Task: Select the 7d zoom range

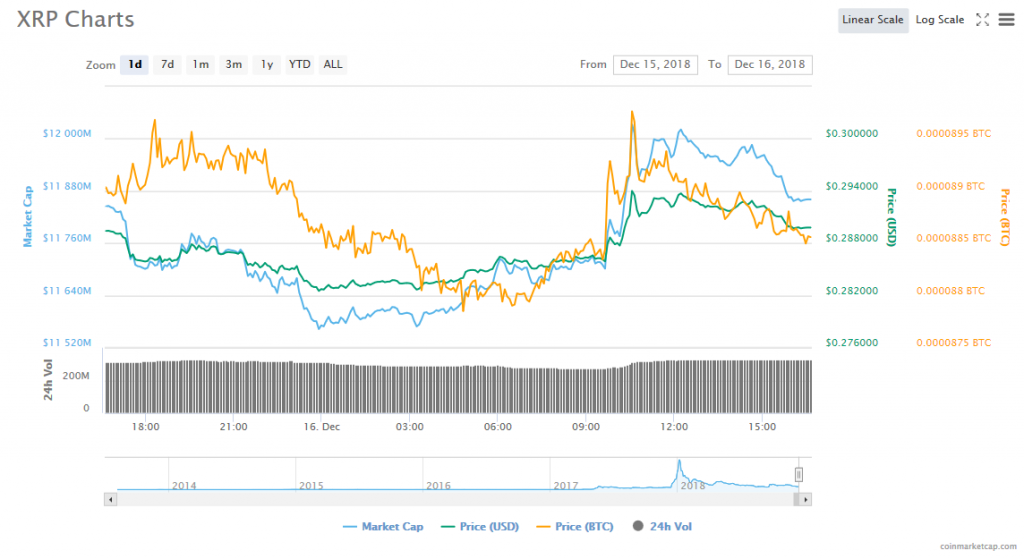Action: (167, 65)
